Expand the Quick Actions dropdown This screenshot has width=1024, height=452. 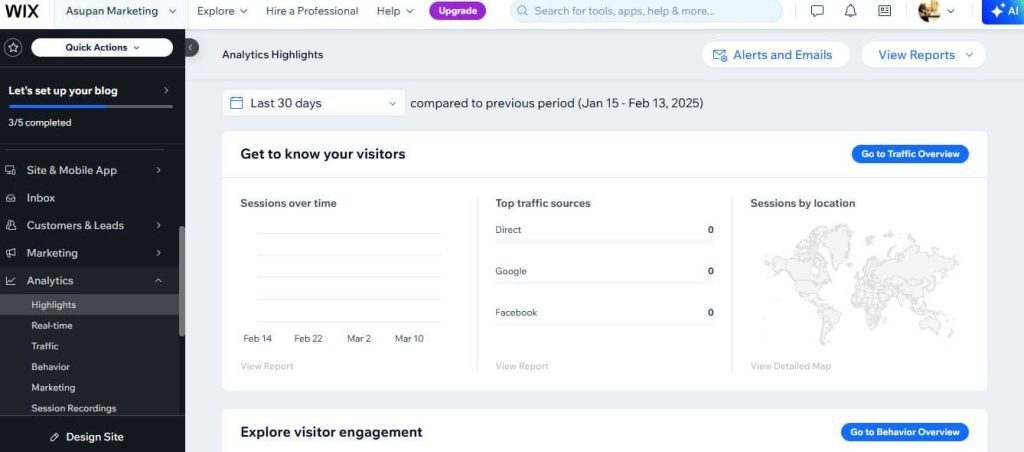coord(102,48)
